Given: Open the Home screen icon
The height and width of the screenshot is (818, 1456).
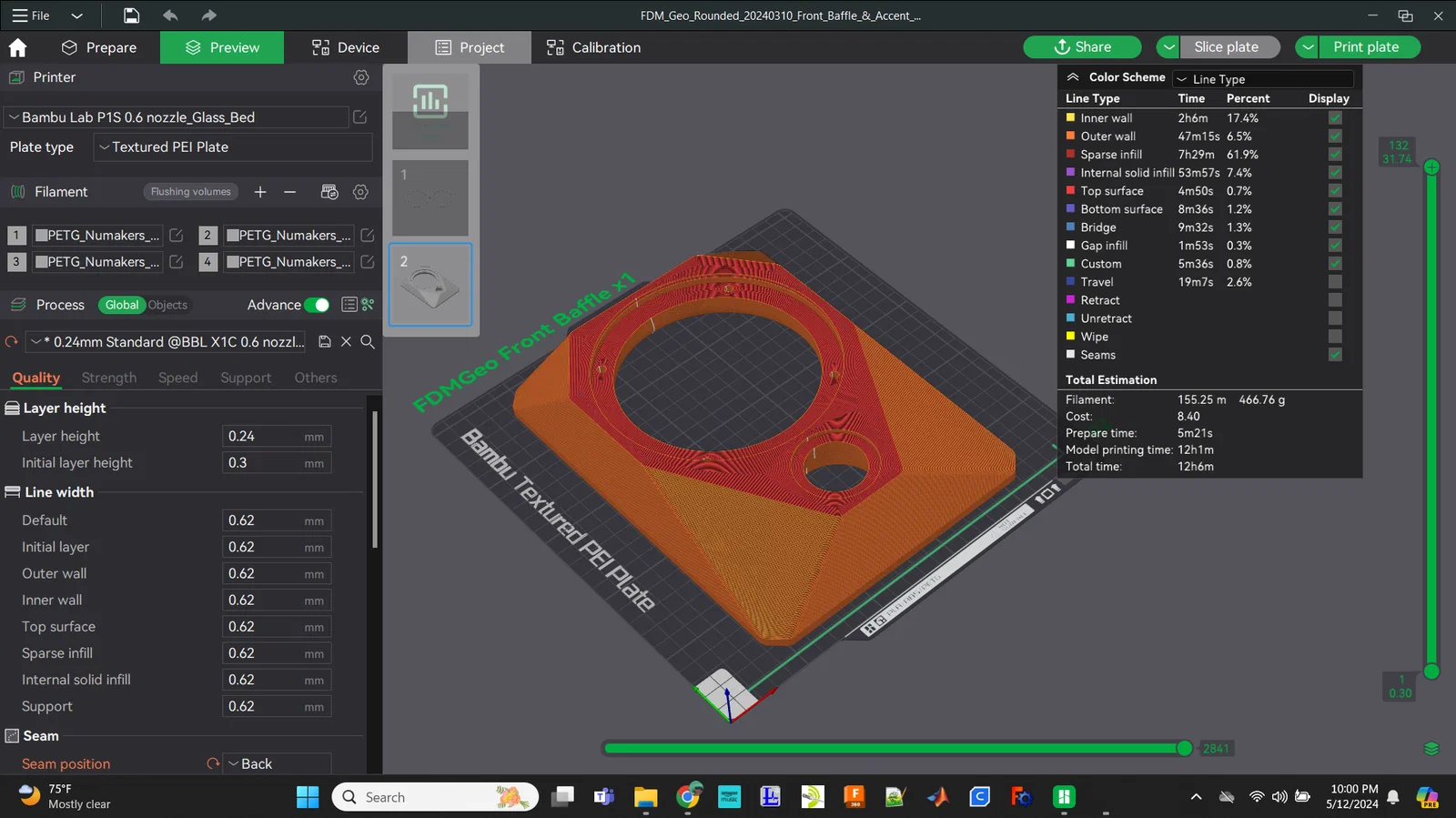Looking at the screenshot, I should coord(17,47).
